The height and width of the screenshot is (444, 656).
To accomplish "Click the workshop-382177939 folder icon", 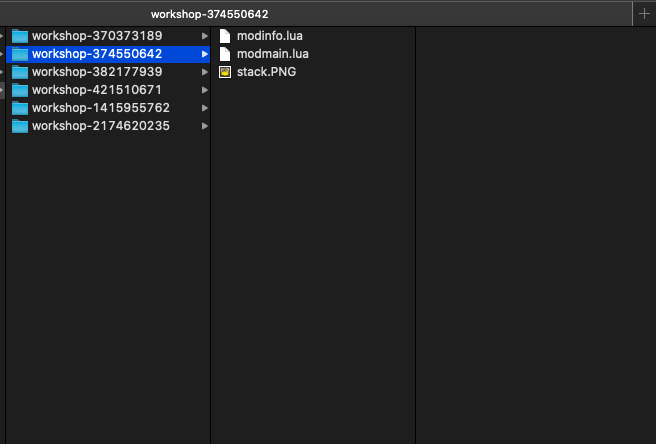I will (20, 72).
